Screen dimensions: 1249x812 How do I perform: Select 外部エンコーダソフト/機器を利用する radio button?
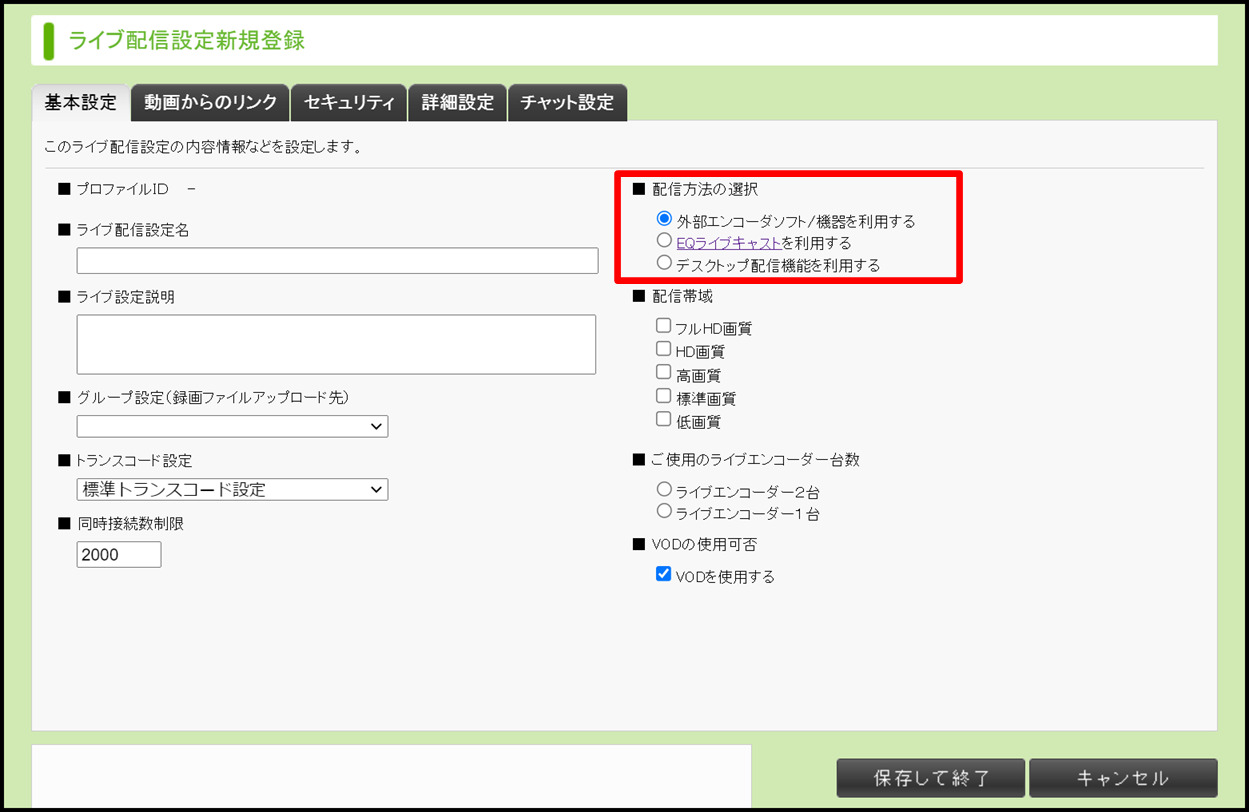664,219
